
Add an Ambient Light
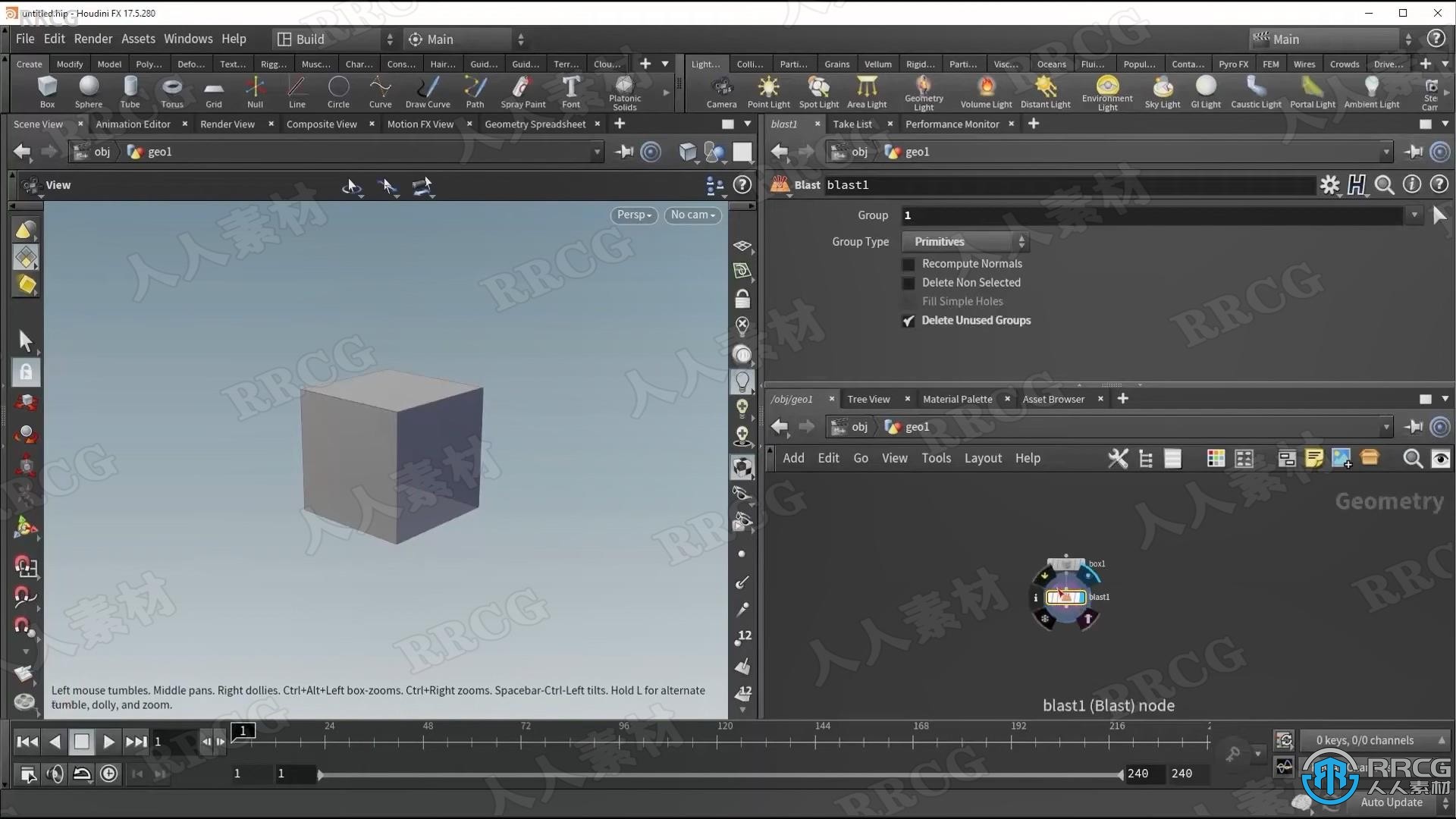pos(1372,92)
